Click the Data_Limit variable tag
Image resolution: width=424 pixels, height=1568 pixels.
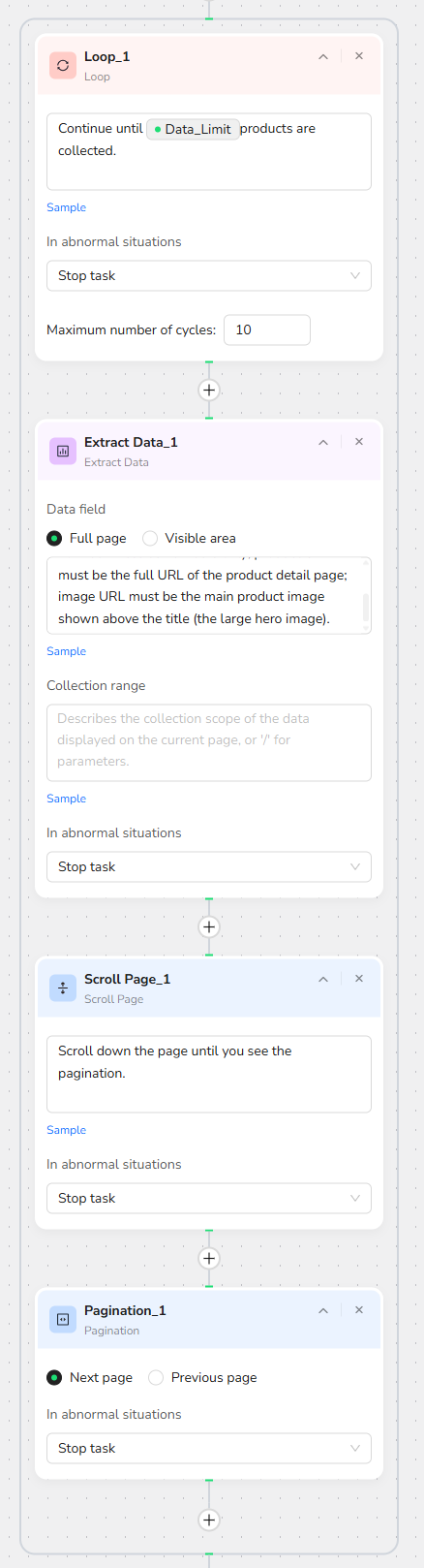193,129
